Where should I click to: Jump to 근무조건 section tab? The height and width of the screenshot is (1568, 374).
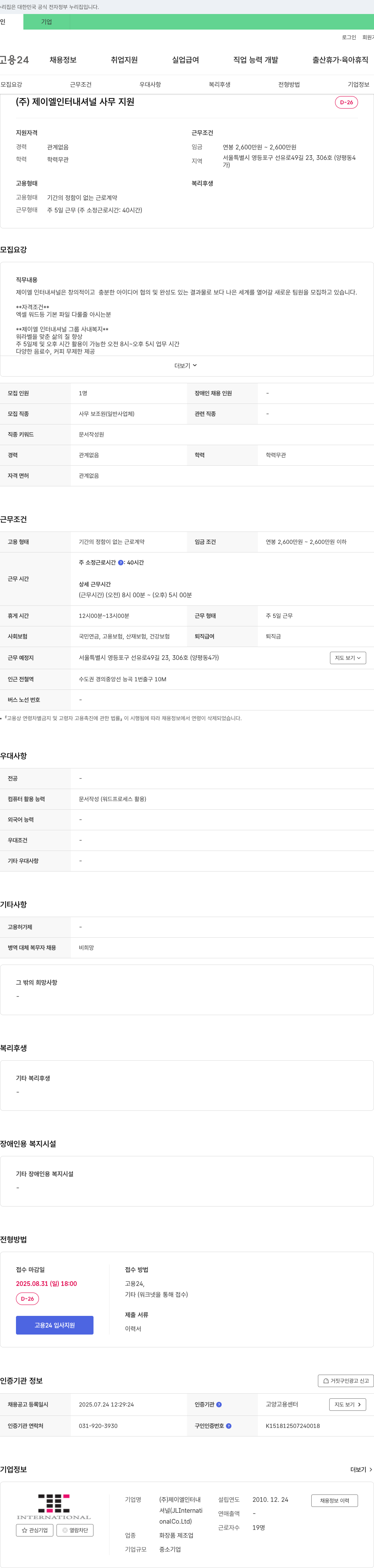point(80,84)
